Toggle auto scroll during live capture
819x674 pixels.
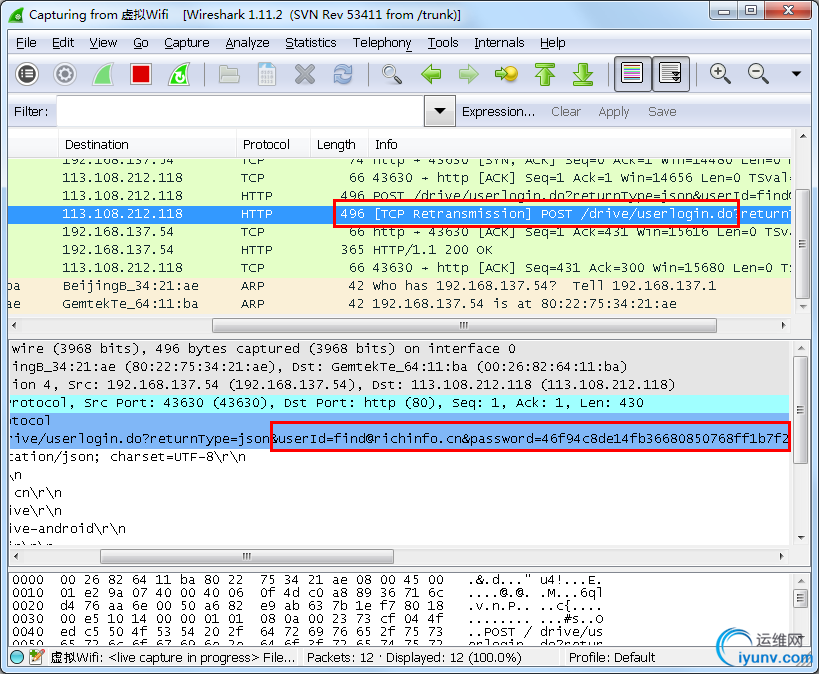point(671,74)
